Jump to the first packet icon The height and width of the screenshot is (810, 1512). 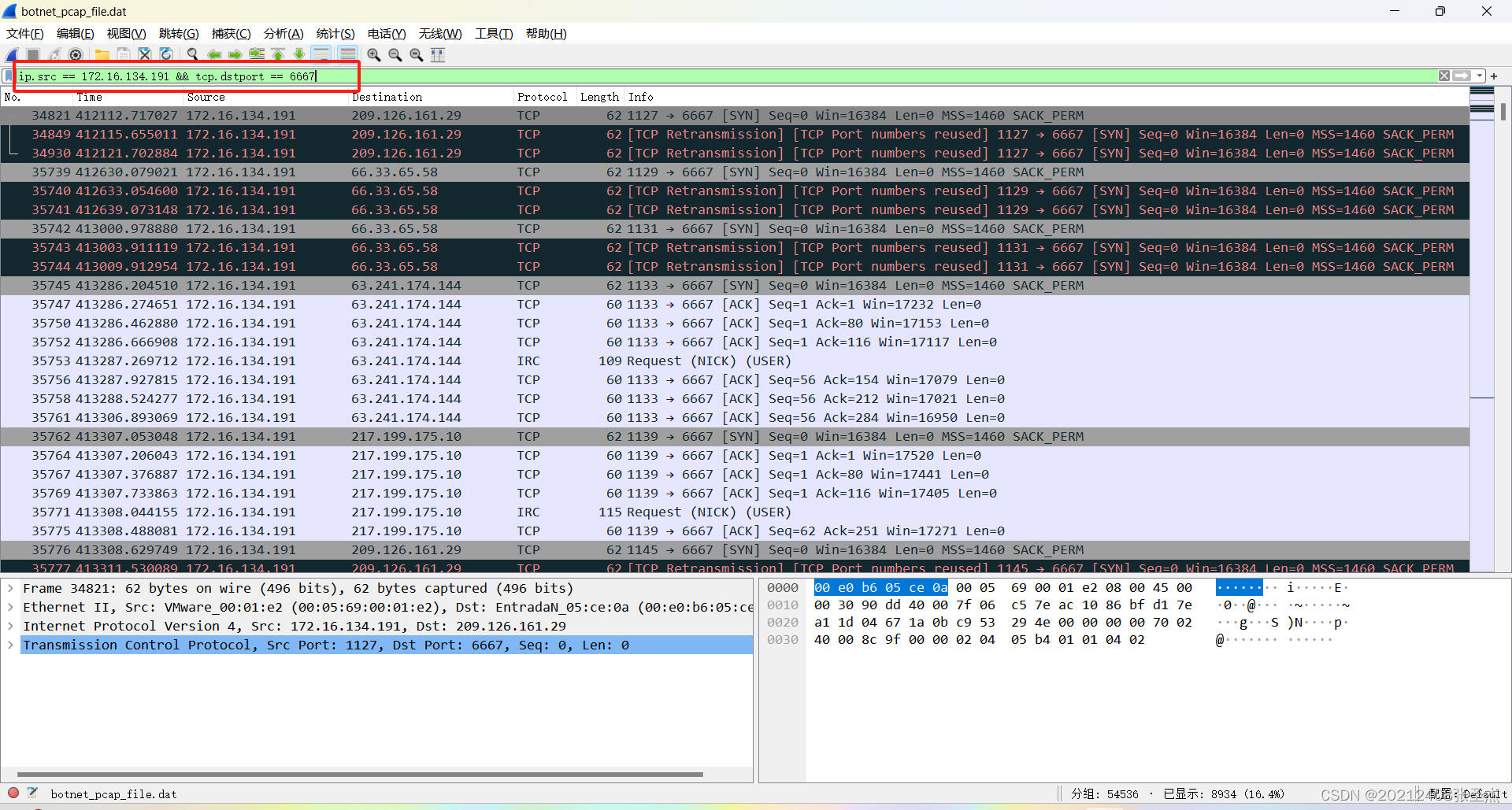[278, 54]
